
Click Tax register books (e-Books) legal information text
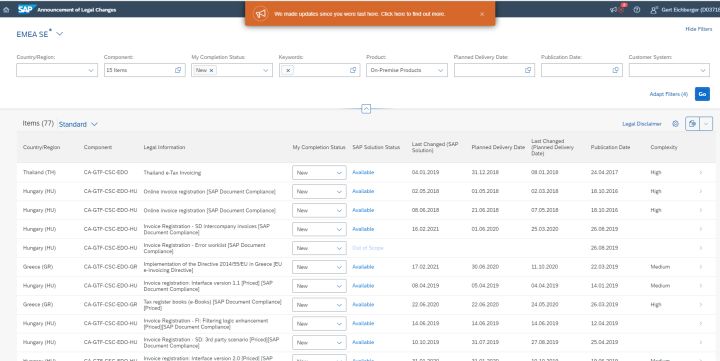pos(213,305)
